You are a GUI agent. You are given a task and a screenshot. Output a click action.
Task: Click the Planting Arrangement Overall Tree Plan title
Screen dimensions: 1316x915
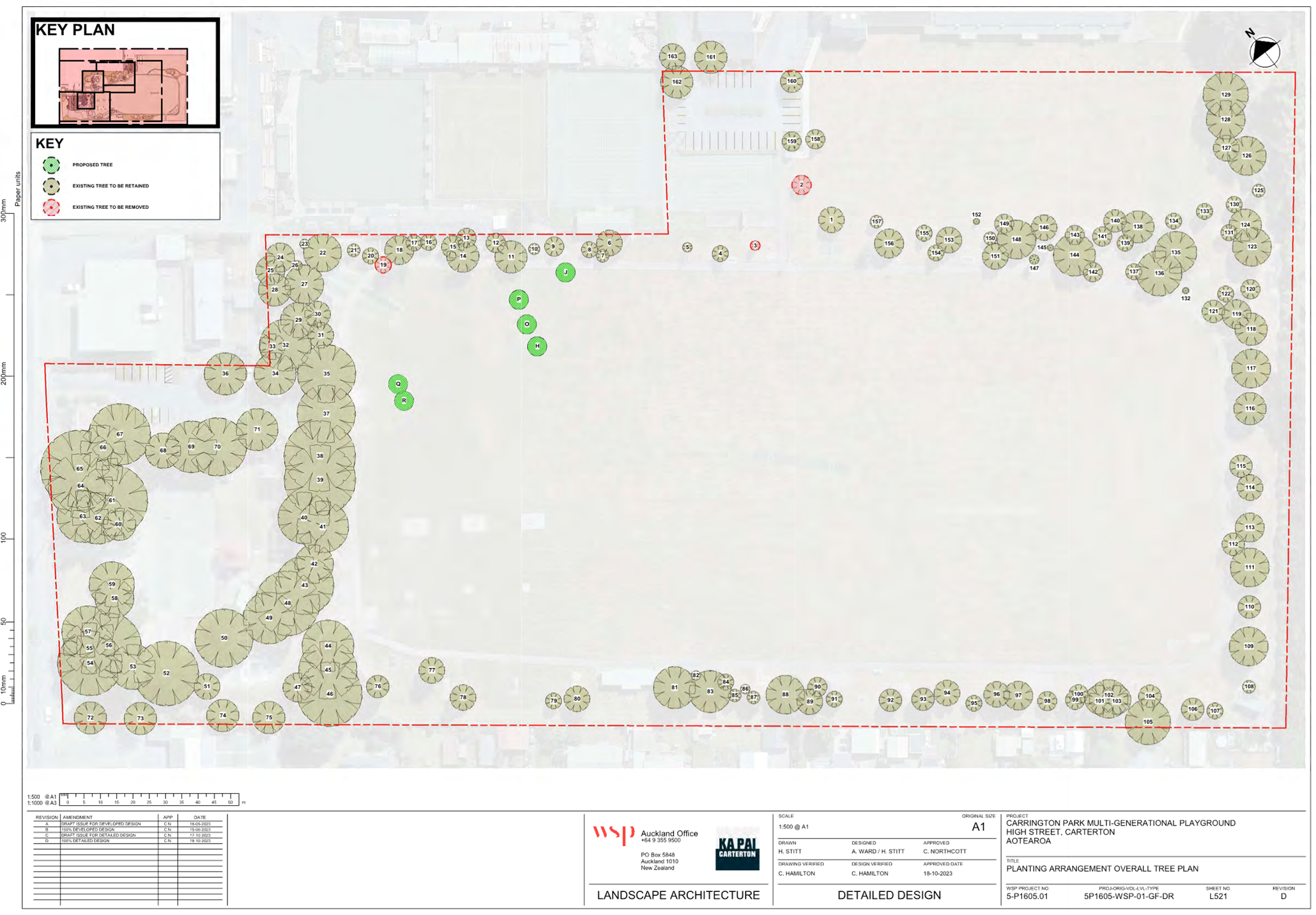tap(1102, 869)
